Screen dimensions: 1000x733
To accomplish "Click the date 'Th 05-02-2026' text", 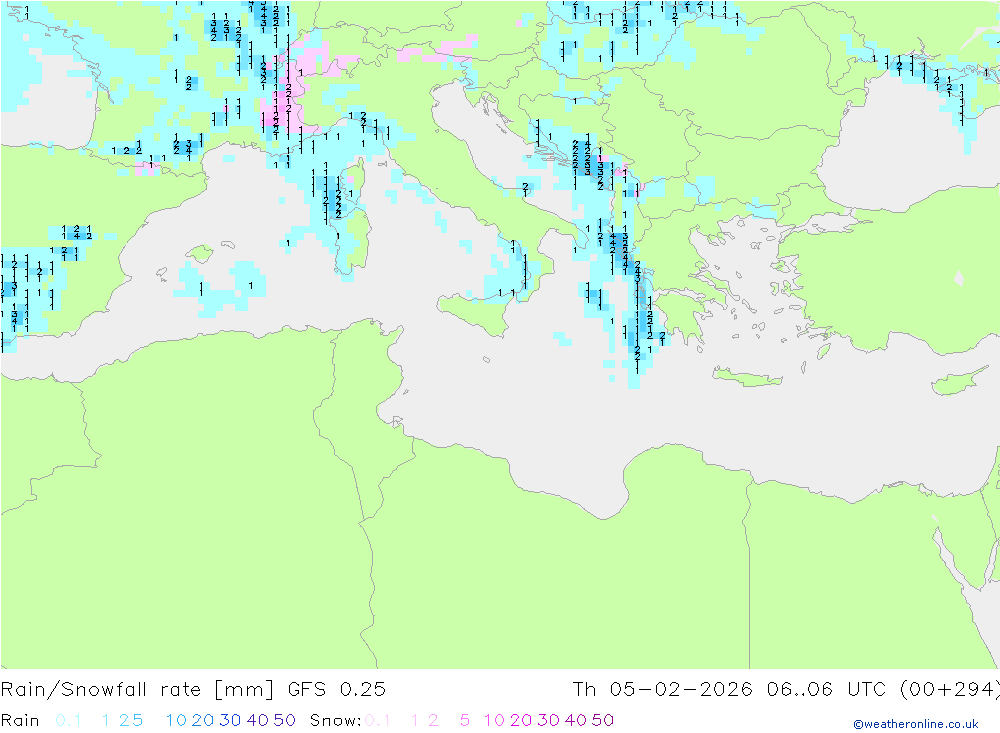I will (x=663, y=690).
